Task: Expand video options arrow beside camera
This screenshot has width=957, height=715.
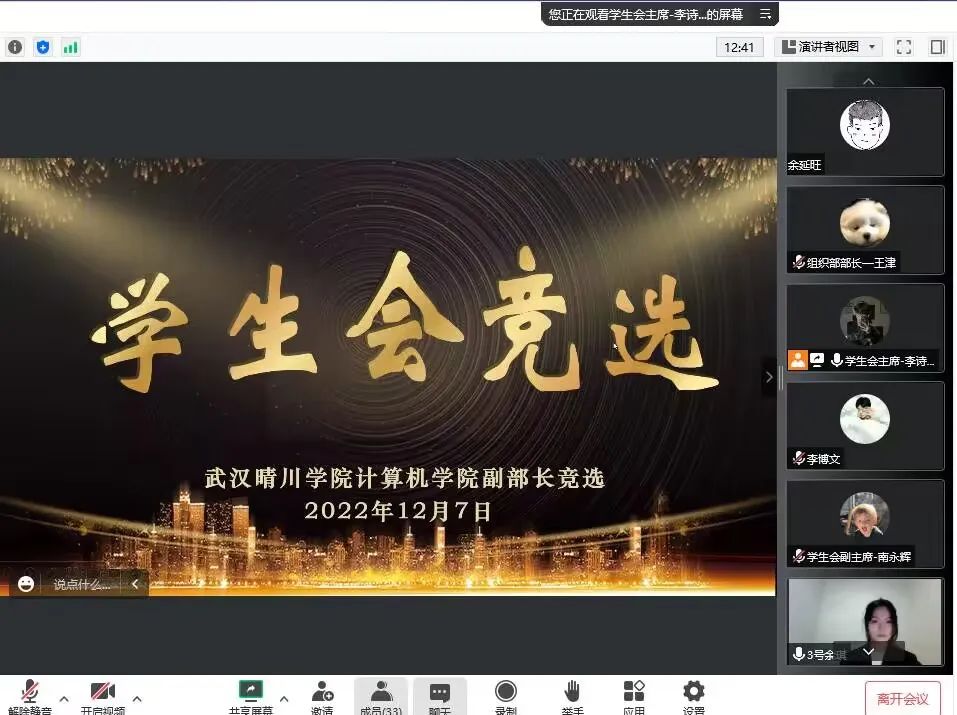Action: (x=137, y=698)
